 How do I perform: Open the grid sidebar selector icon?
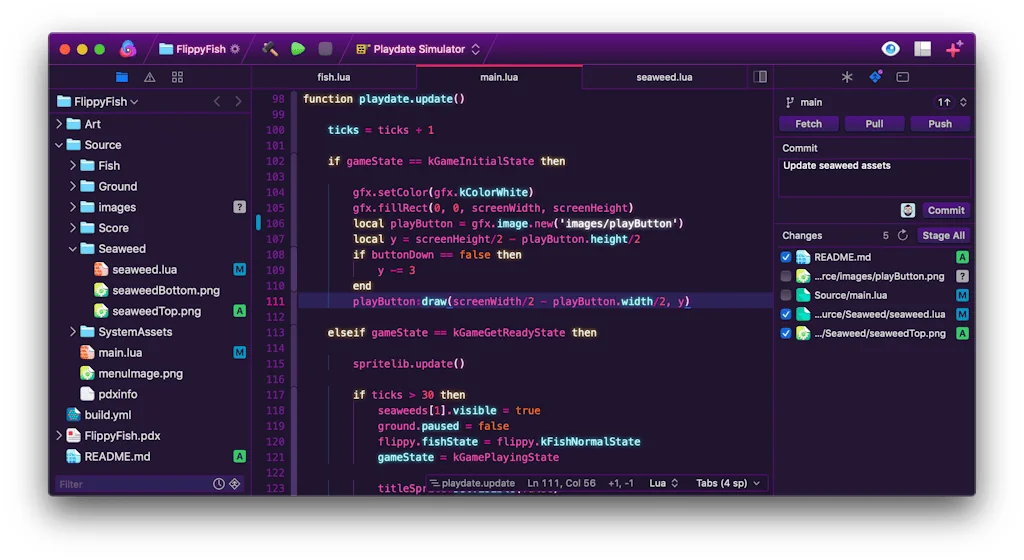click(x=177, y=77)
